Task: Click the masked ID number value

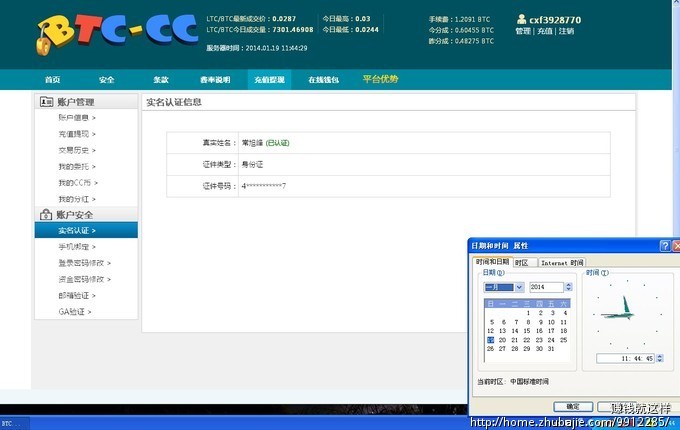Action: (x=264, y=186)
